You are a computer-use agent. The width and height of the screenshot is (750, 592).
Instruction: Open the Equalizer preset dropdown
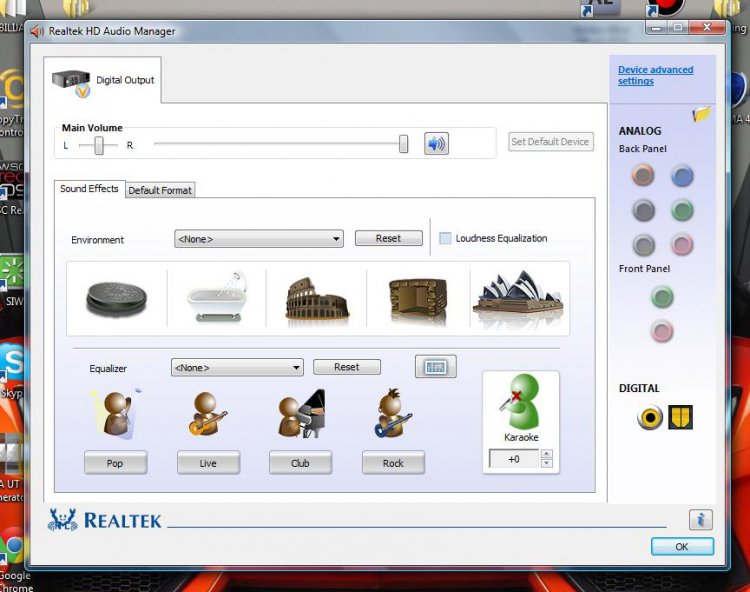237,368
